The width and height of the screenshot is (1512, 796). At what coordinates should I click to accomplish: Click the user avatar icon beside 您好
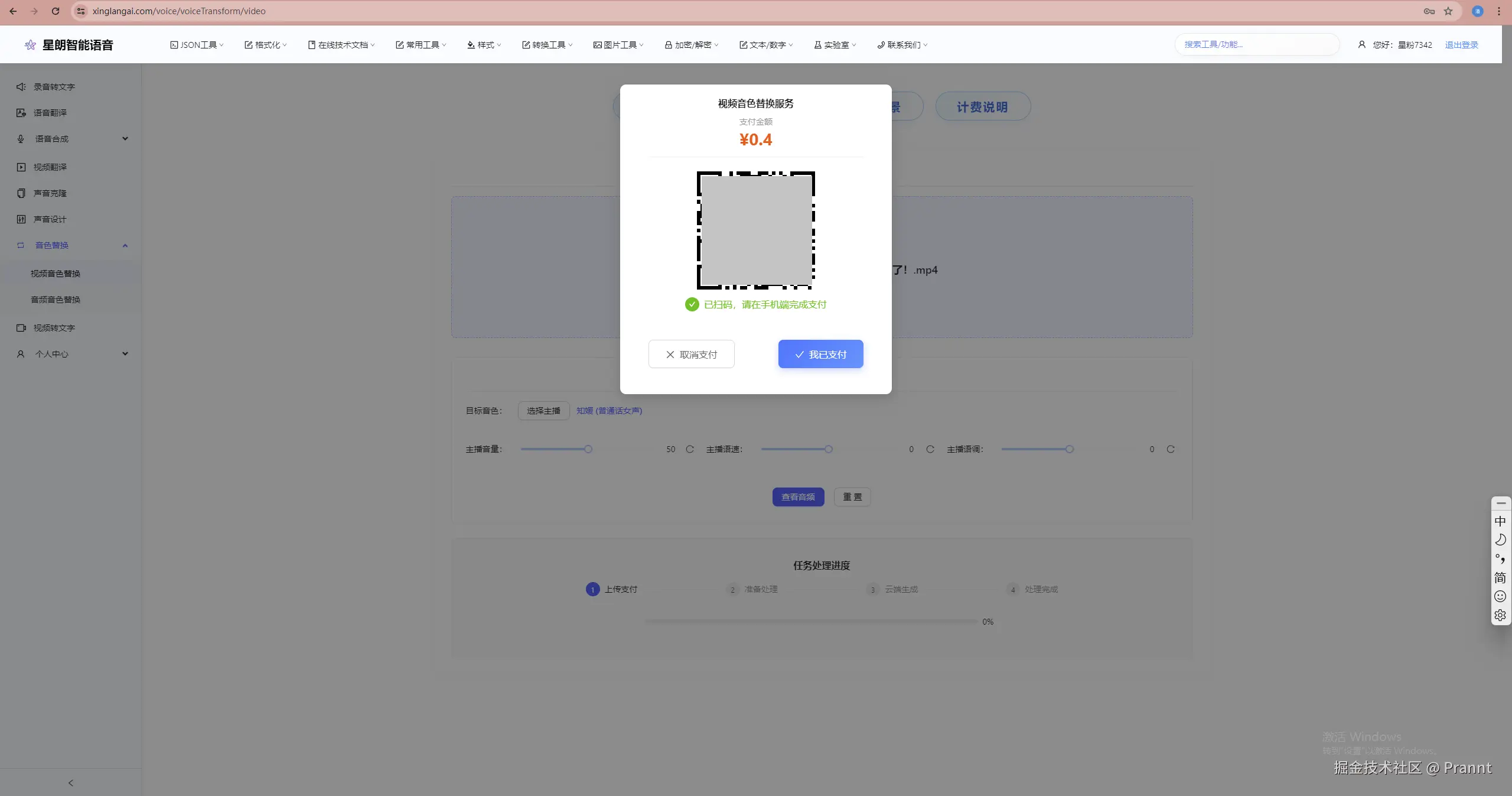tap(1362, 44)
